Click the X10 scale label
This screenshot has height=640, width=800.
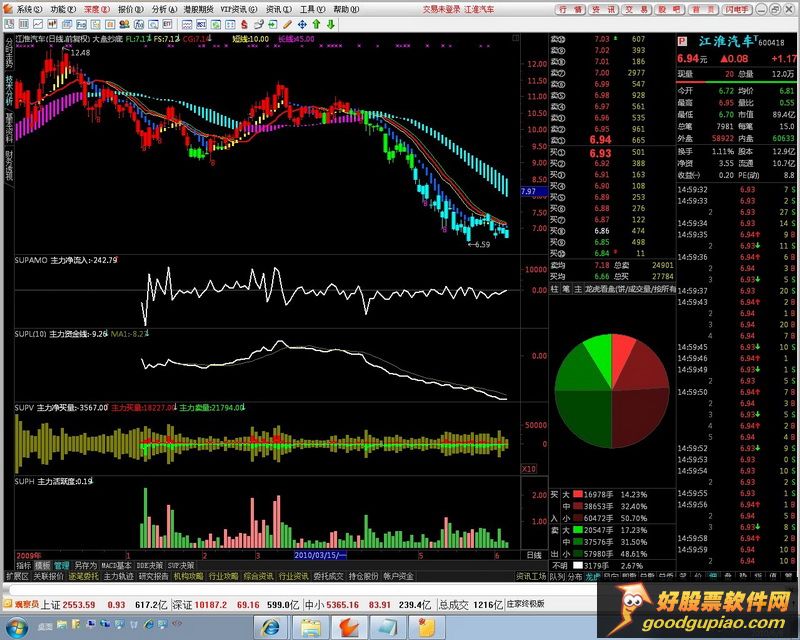click(x=529, y=469)
